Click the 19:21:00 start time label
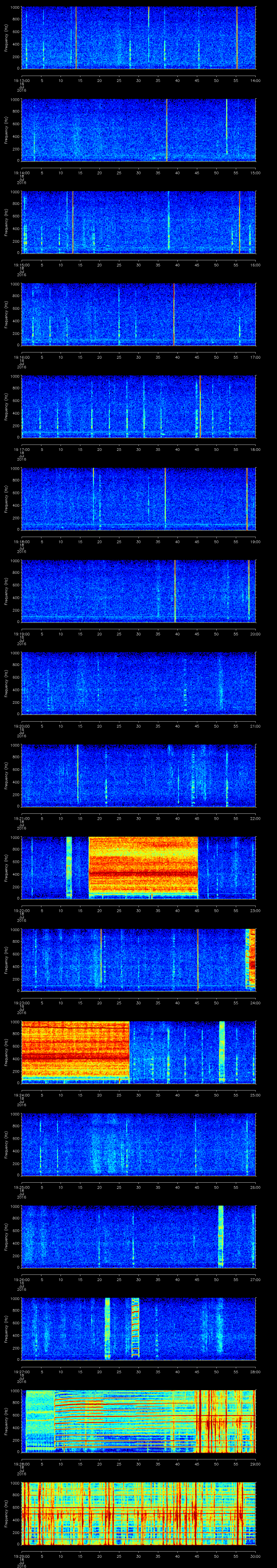Image resolution: width=277 pixels, height=1568 pixels. (x=22, y=818)
